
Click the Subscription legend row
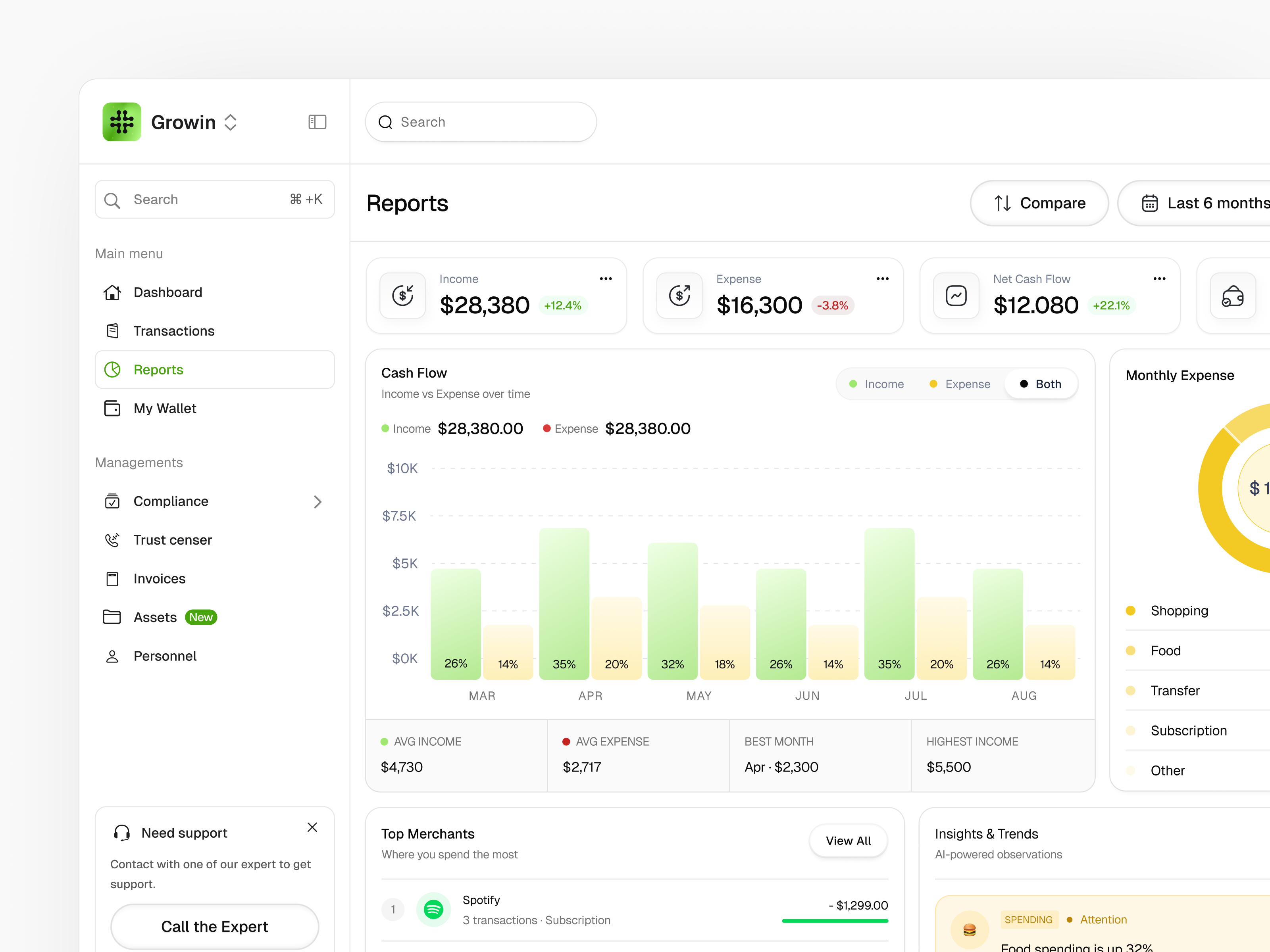click(x=1198, y=731)
